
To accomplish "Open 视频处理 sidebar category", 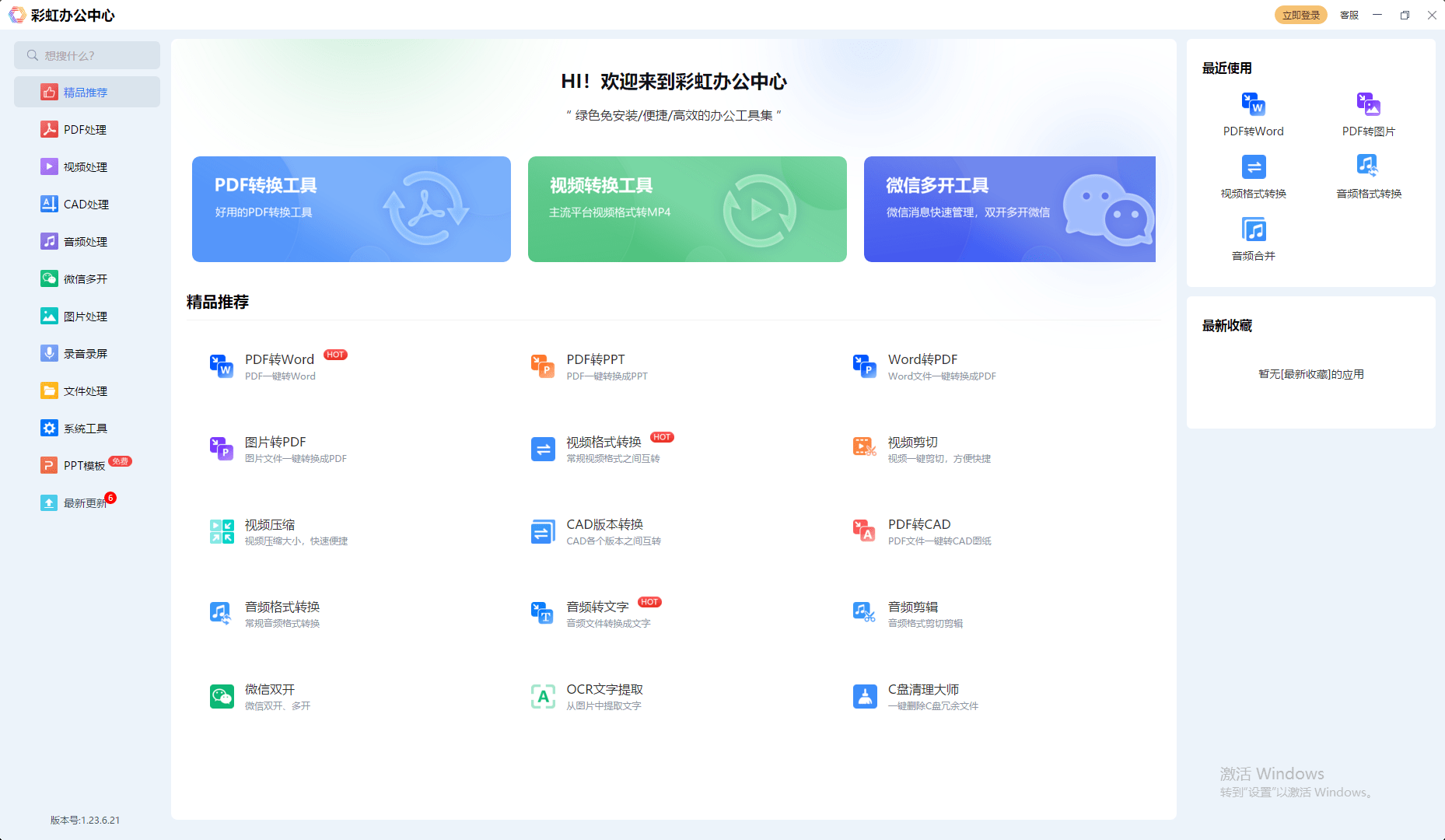I will point(87,166).
